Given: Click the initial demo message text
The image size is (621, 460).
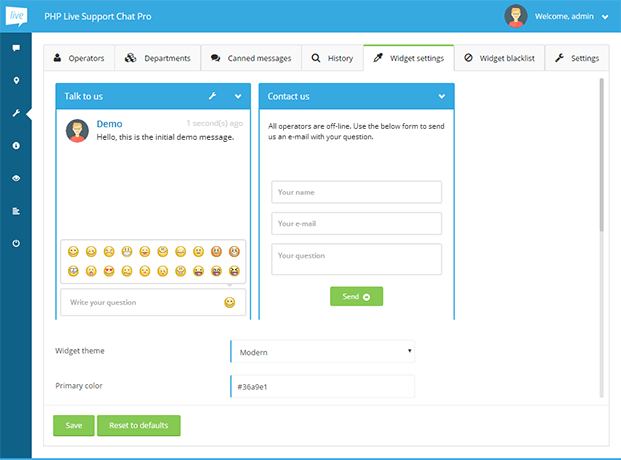Looking at the screenshot, I should [166, 137].
